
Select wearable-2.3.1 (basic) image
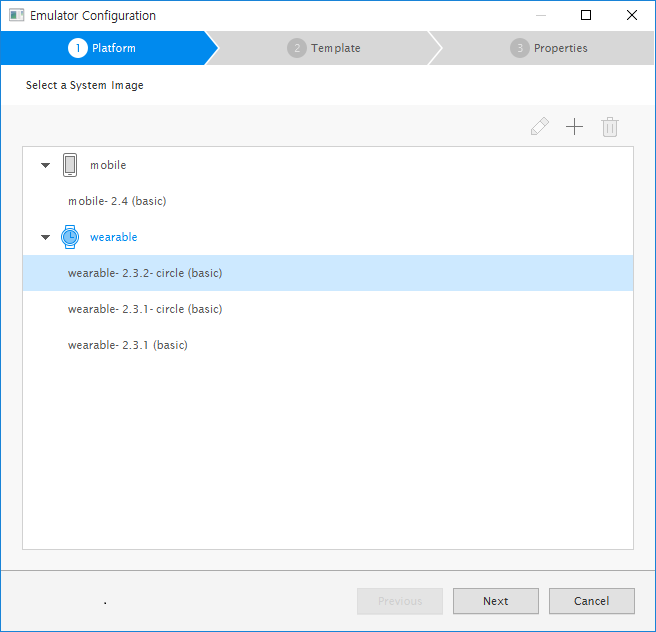[x=128, y=345]
